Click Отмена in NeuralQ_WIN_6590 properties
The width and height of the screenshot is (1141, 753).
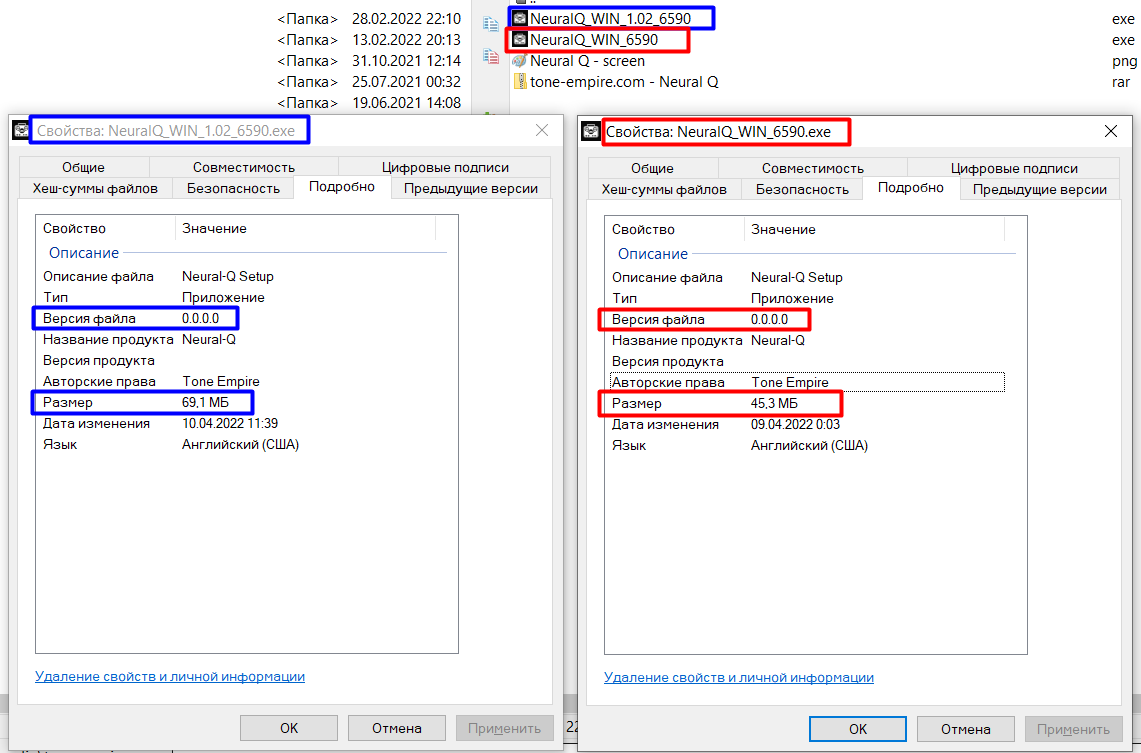[x=966, y=729]
